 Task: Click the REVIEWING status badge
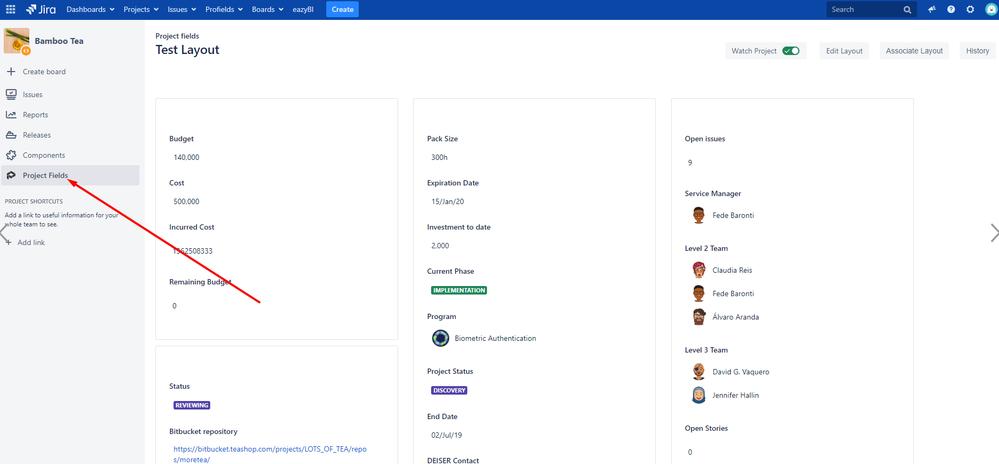(x=192, y=405)
